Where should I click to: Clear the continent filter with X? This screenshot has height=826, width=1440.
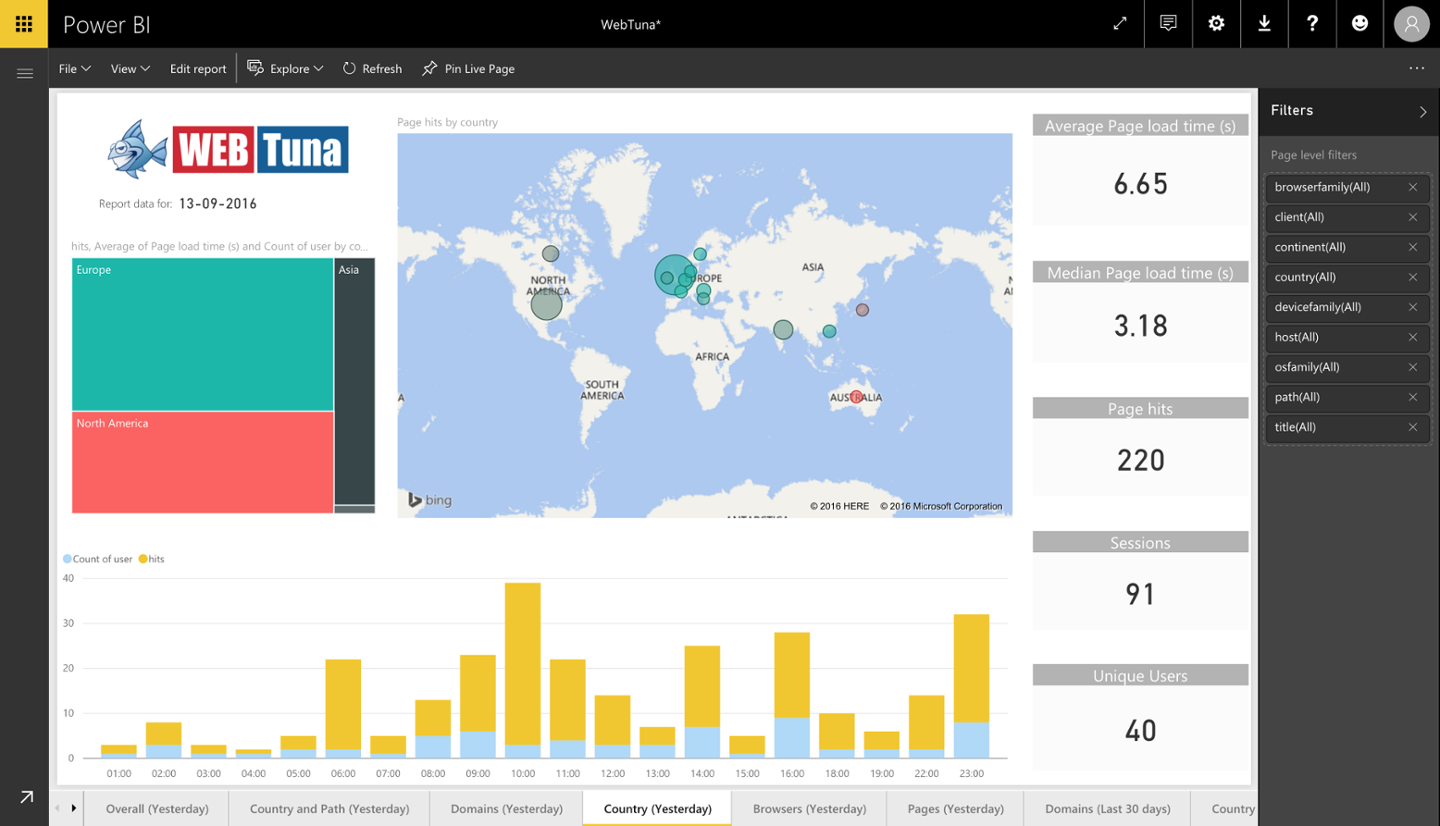click(1413, 247)
